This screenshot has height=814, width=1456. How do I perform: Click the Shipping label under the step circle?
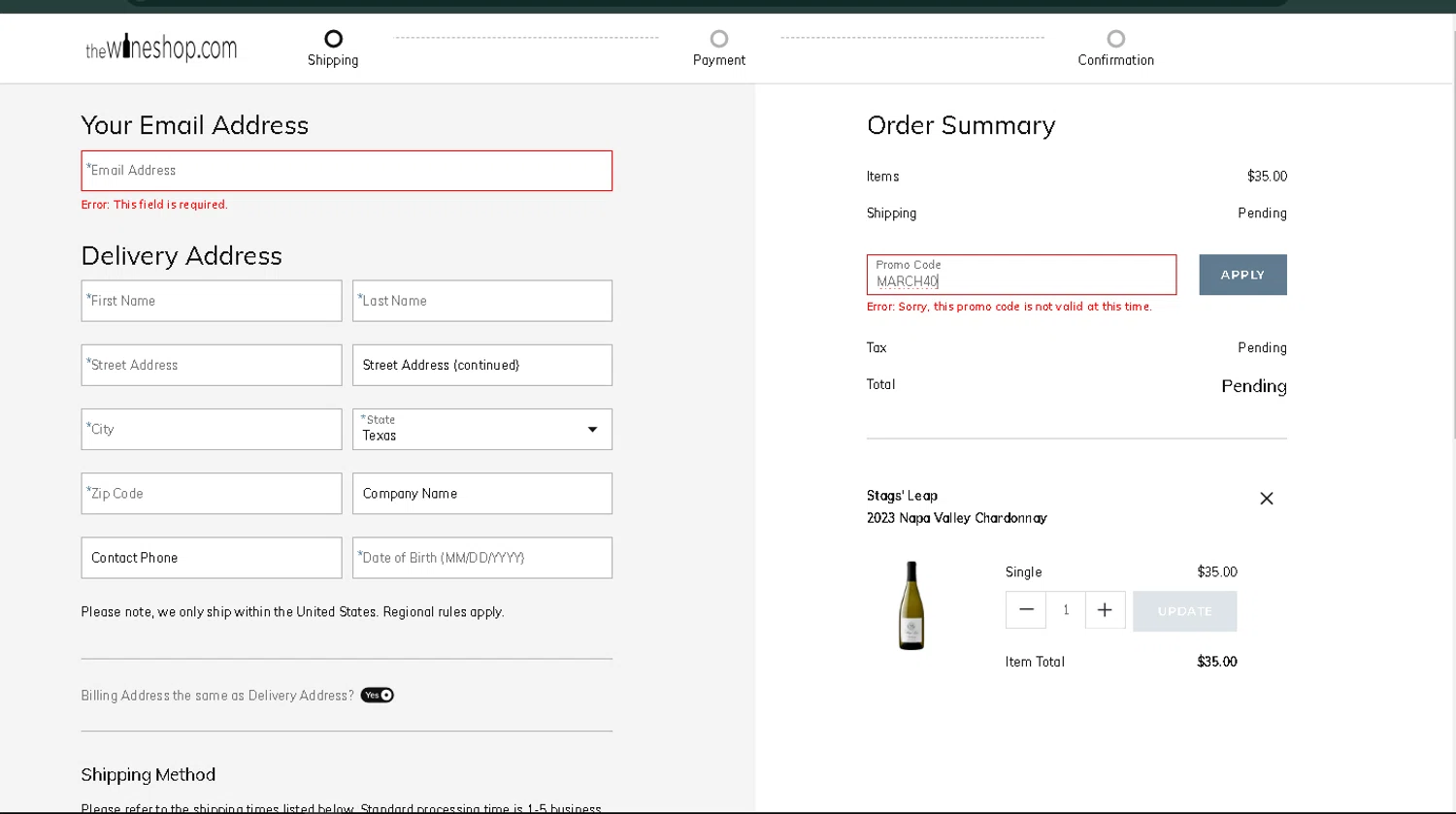pos(333,60)
